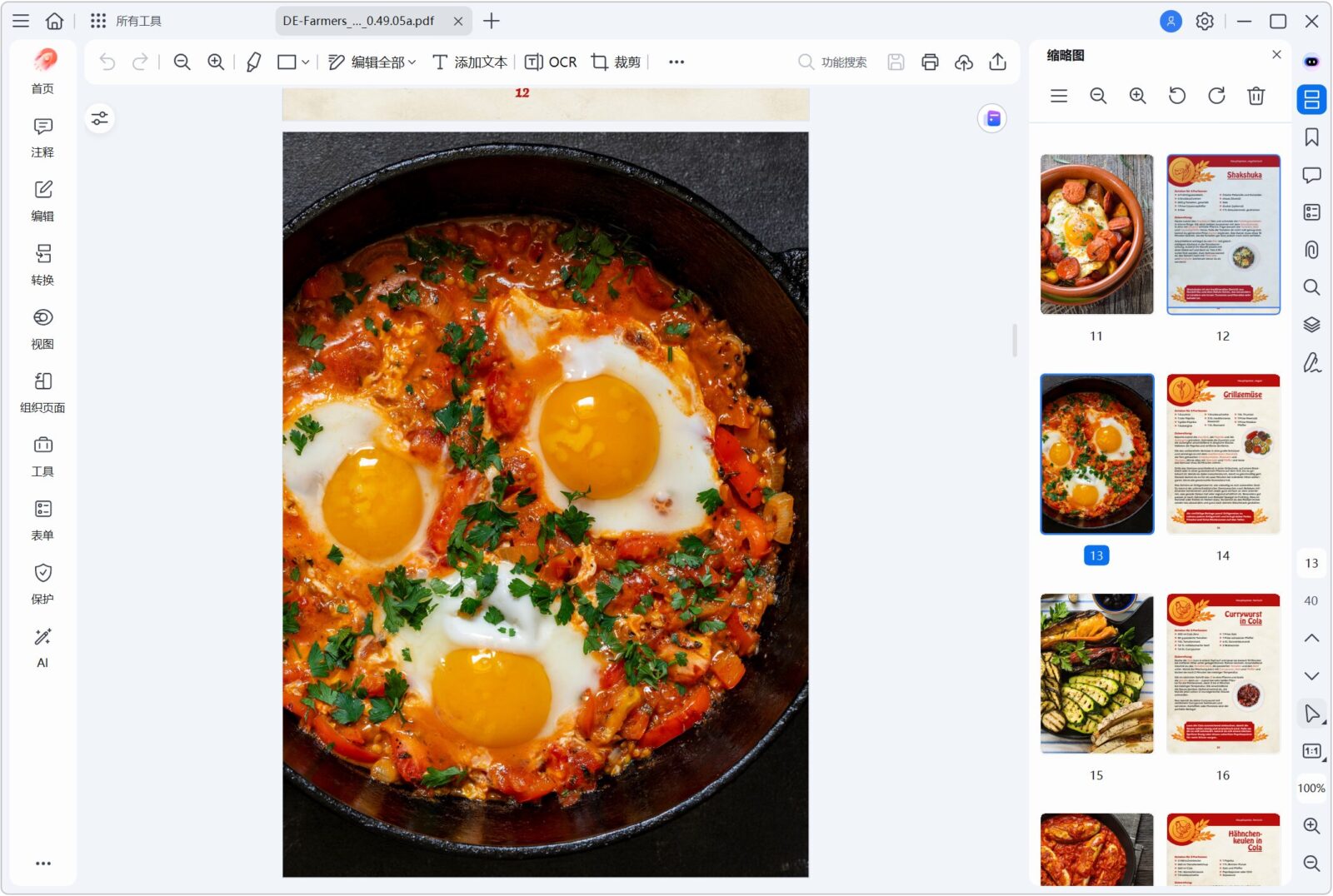Open the layers panel
Viewport: 1333px width, 896px height.
(1311, 325)
